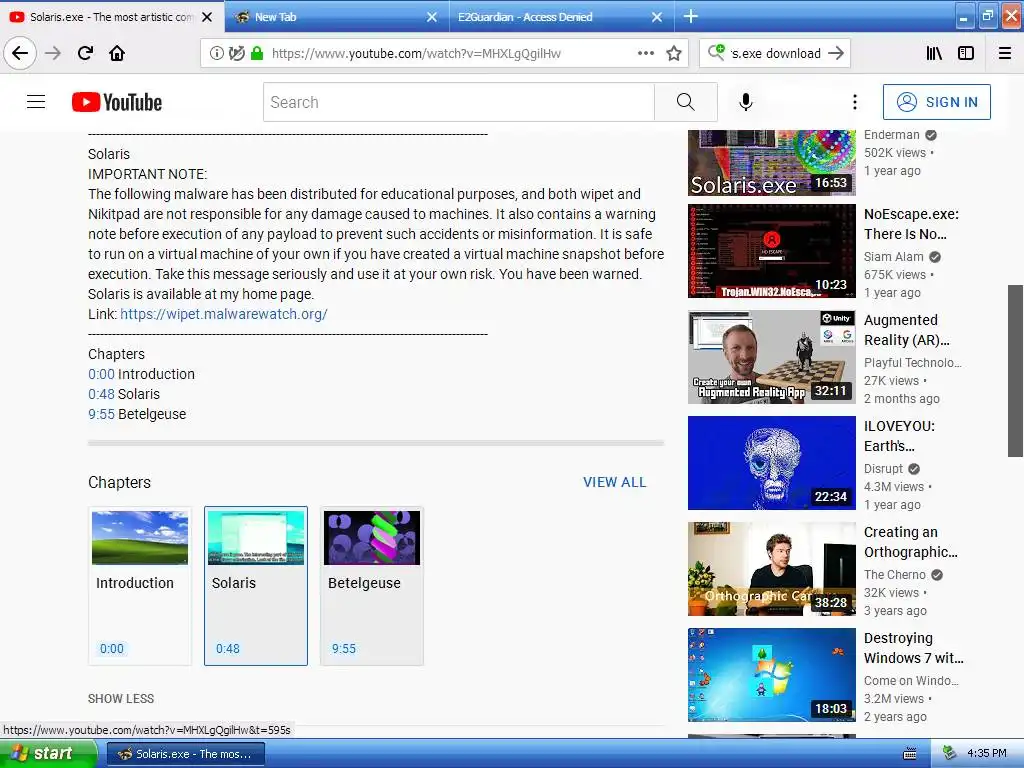The width and height of the screenshot is (1024, 768).
Task: Open page actions three-dot menu in URL bar
Action: [x=645, y=54]
